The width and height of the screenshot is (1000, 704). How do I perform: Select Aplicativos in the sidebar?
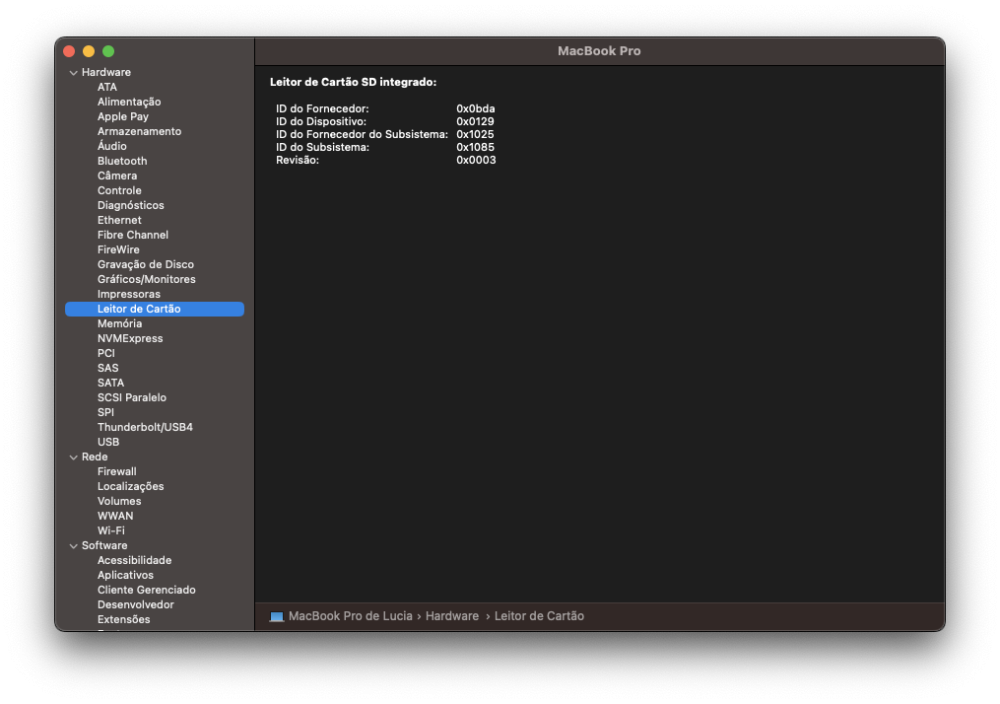125,575
